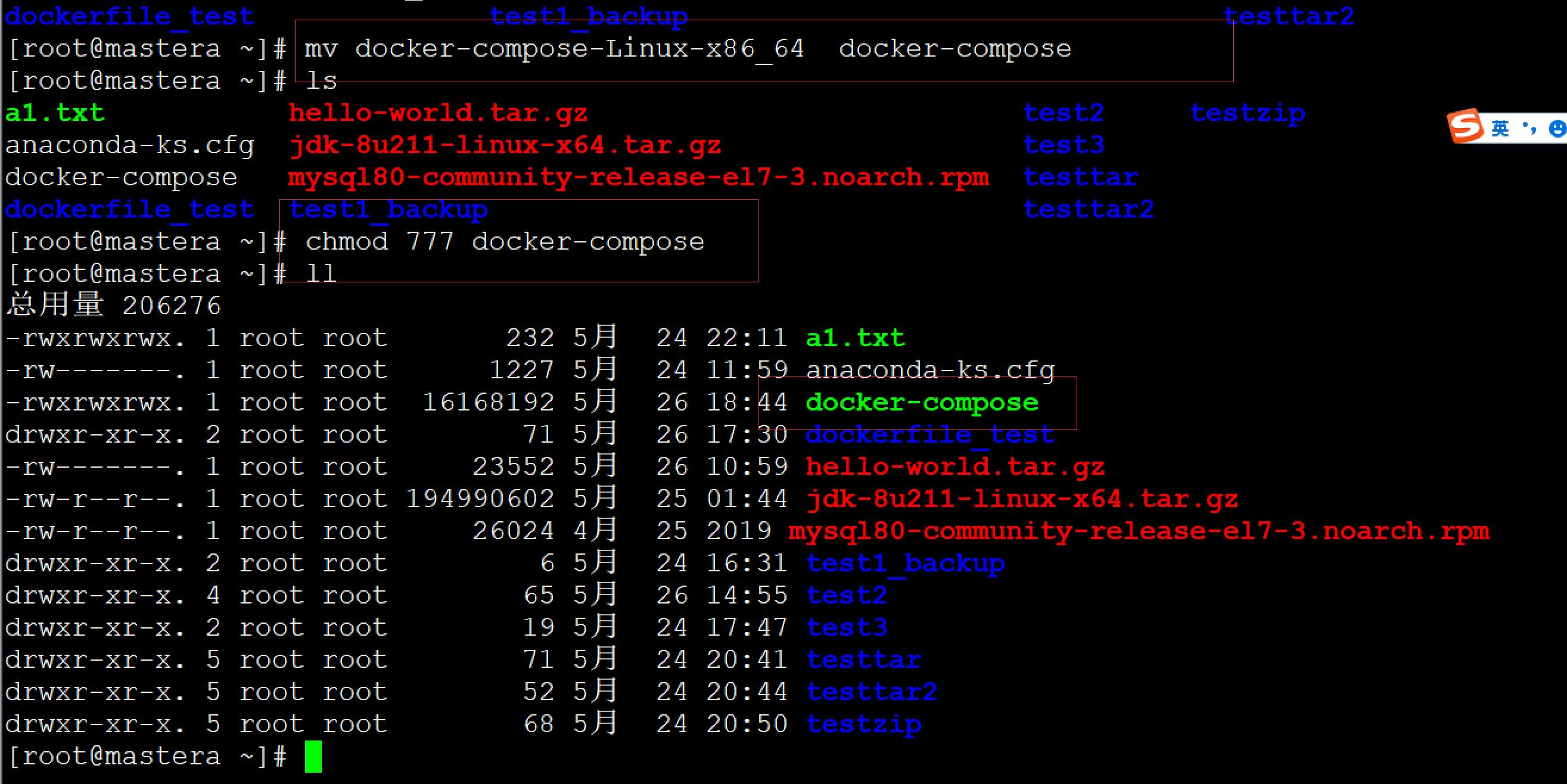Select test3 in the ll listing
This screenshot has height=784, width=1567.
[847, 629]
